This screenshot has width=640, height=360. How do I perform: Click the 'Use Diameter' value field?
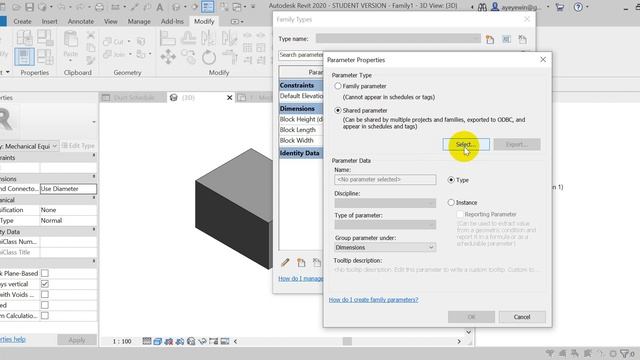click(x=68, y=189)
